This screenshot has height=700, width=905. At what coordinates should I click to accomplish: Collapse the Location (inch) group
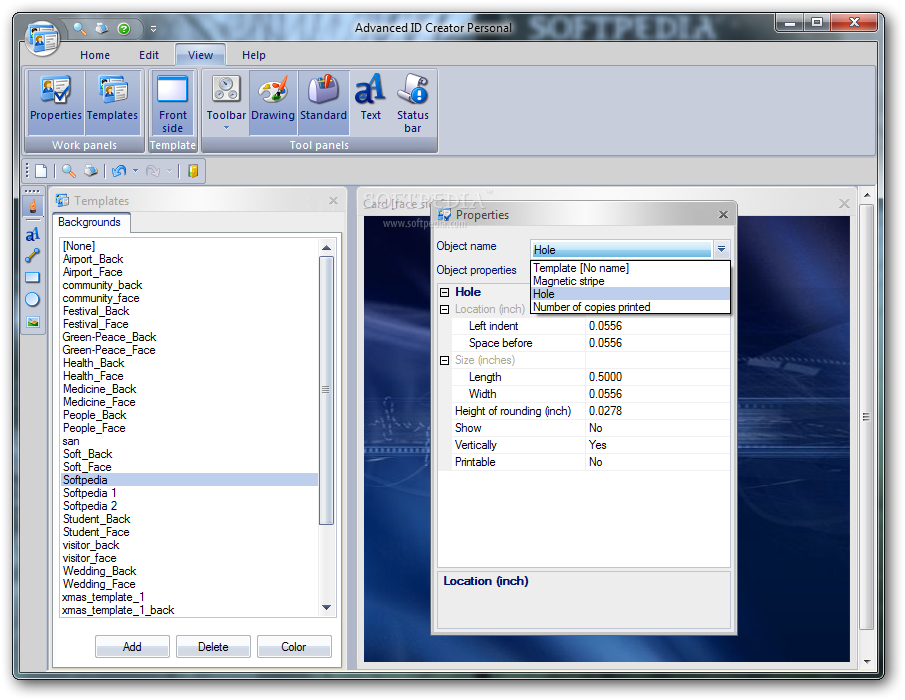444,309
